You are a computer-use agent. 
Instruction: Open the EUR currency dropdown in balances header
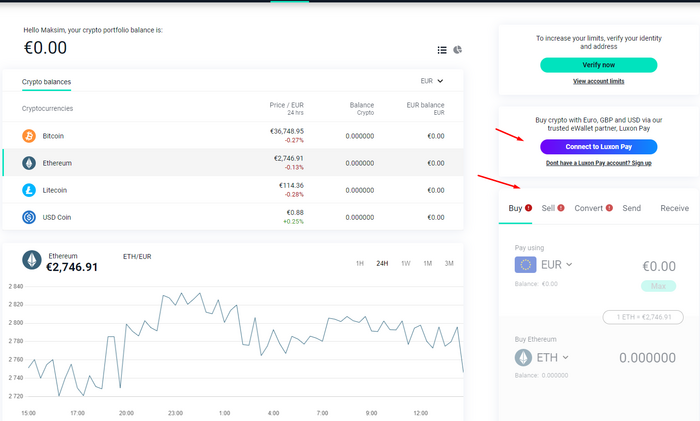pyautogui.click(x=432, y=81)
